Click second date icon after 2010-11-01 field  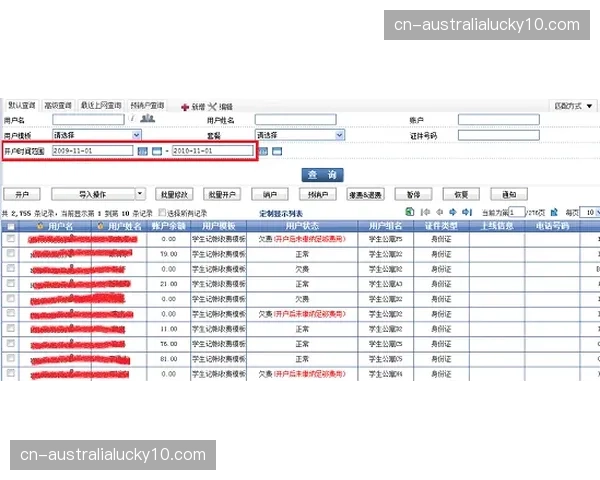277,152
